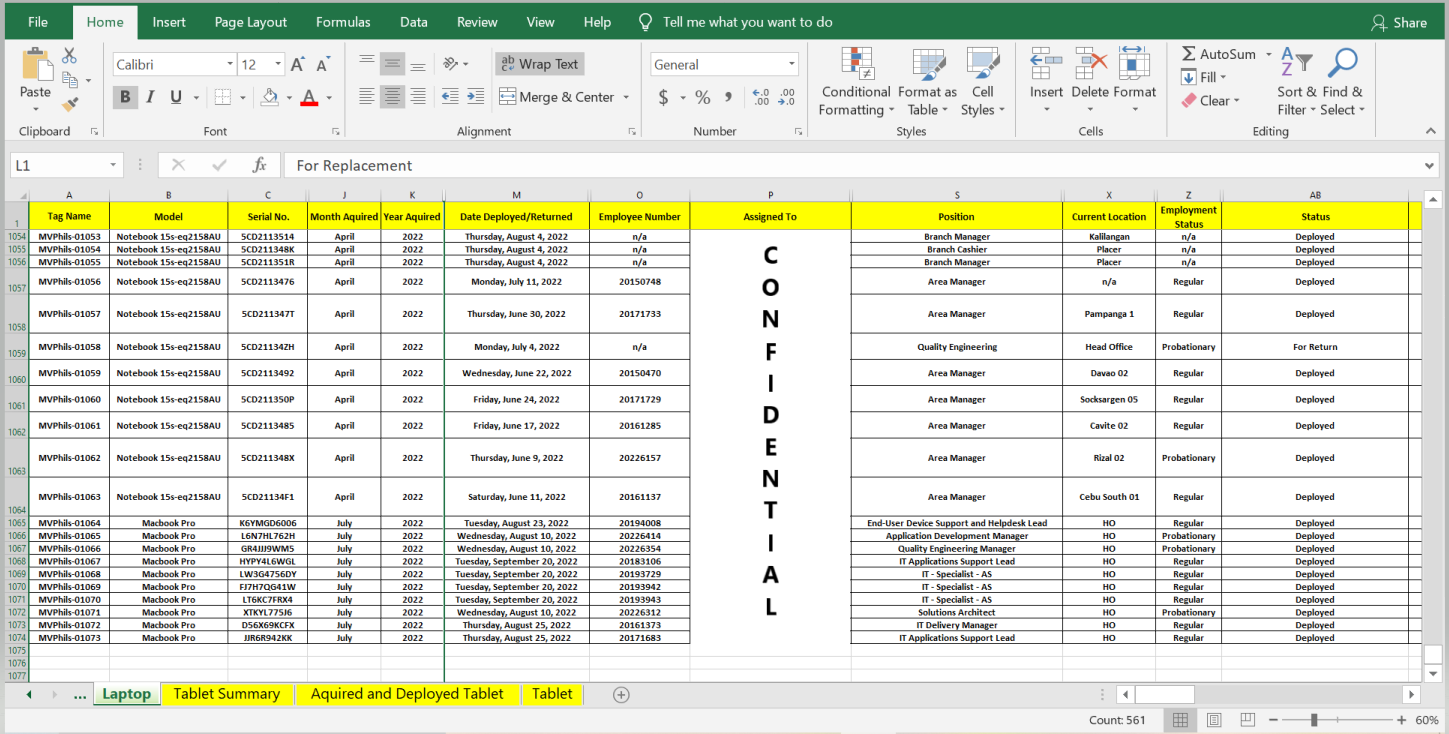The image size is (1449, 734).
Task: Toggle Middle Align vertical alignment
Action: [393, 64]
